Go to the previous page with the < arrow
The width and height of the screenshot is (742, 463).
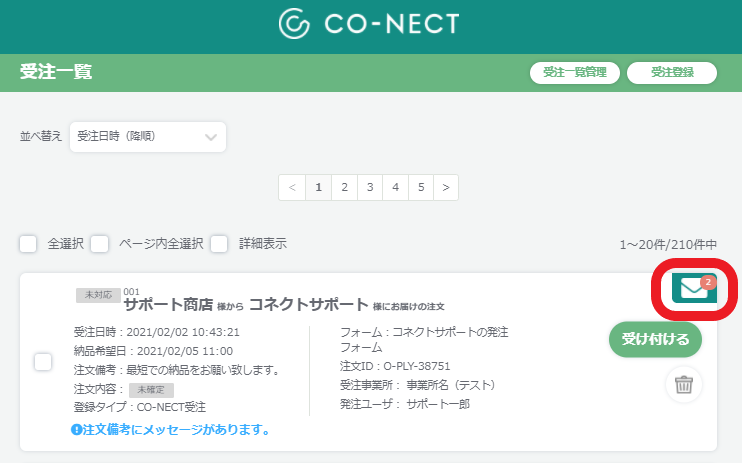tap(292, 187)
